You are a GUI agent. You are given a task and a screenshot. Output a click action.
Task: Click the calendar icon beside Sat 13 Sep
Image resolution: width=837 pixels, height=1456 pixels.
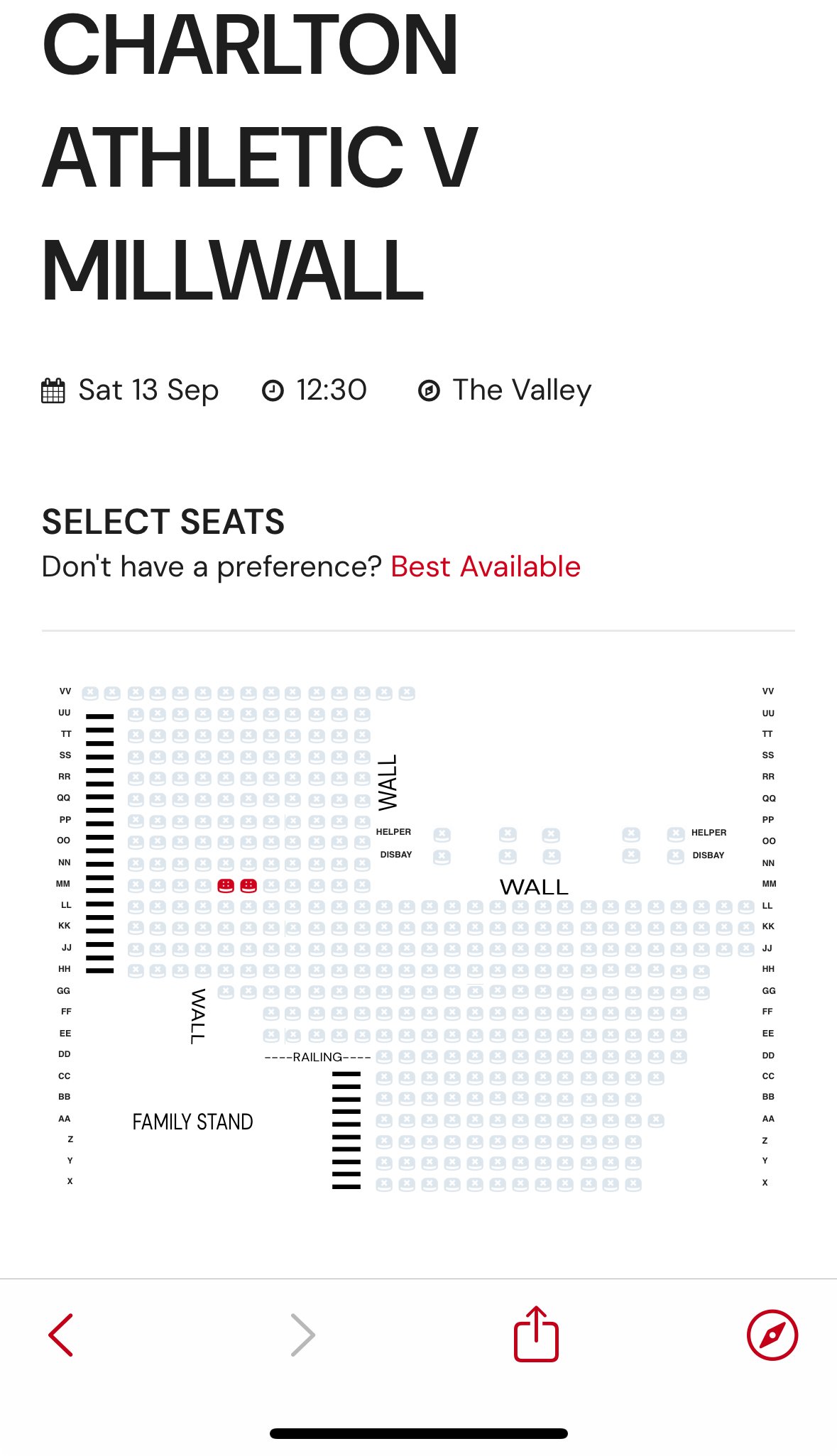click(53, 390)
